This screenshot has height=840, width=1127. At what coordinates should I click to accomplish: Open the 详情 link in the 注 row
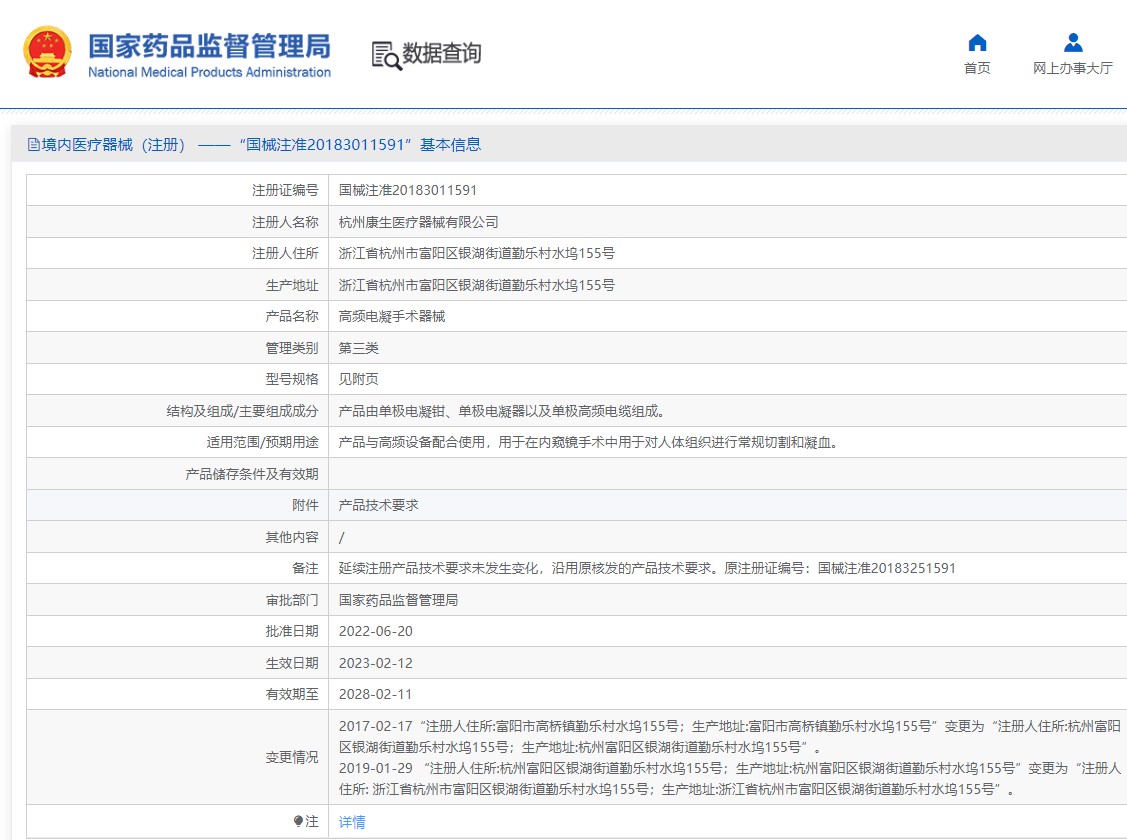352,822
